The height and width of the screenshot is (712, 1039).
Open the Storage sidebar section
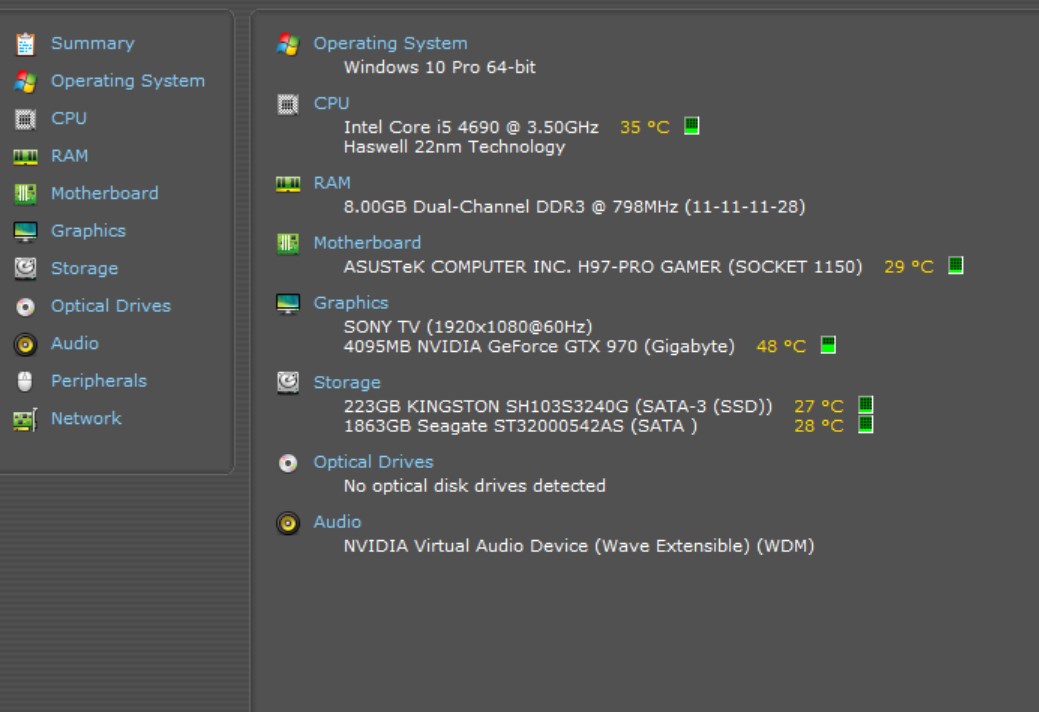pos(84,269)
